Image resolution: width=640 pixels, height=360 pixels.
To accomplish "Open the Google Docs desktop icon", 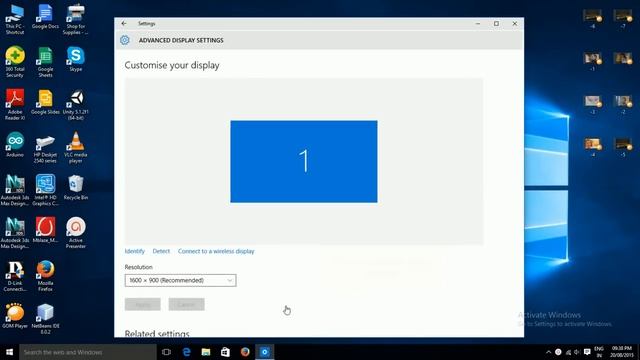I will click(45, 17).
